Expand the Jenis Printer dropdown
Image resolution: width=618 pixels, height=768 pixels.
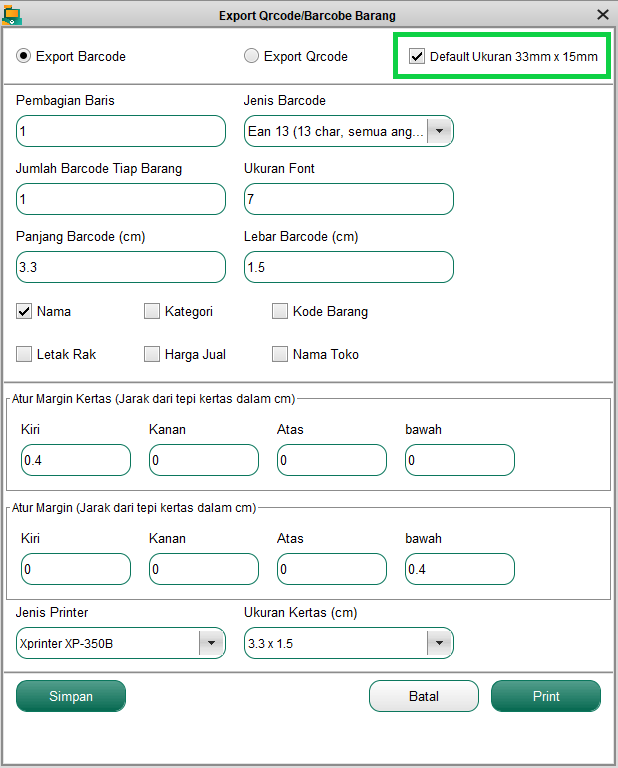point(211,643)
